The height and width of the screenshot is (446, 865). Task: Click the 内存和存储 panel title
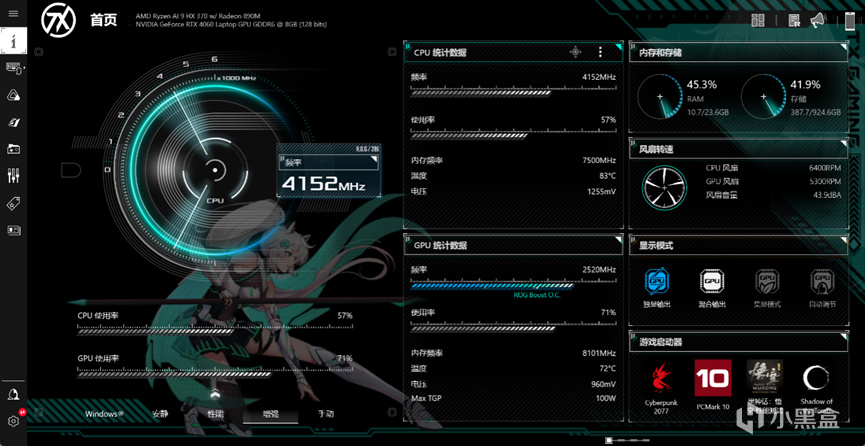(660, 53)
